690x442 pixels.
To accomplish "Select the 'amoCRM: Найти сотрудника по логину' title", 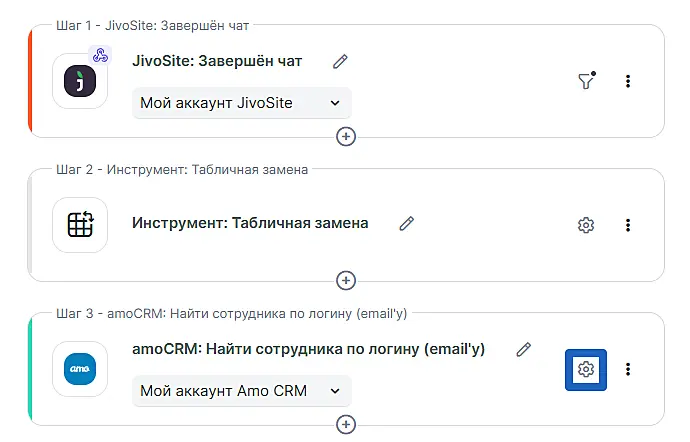I will coord(308,349).
